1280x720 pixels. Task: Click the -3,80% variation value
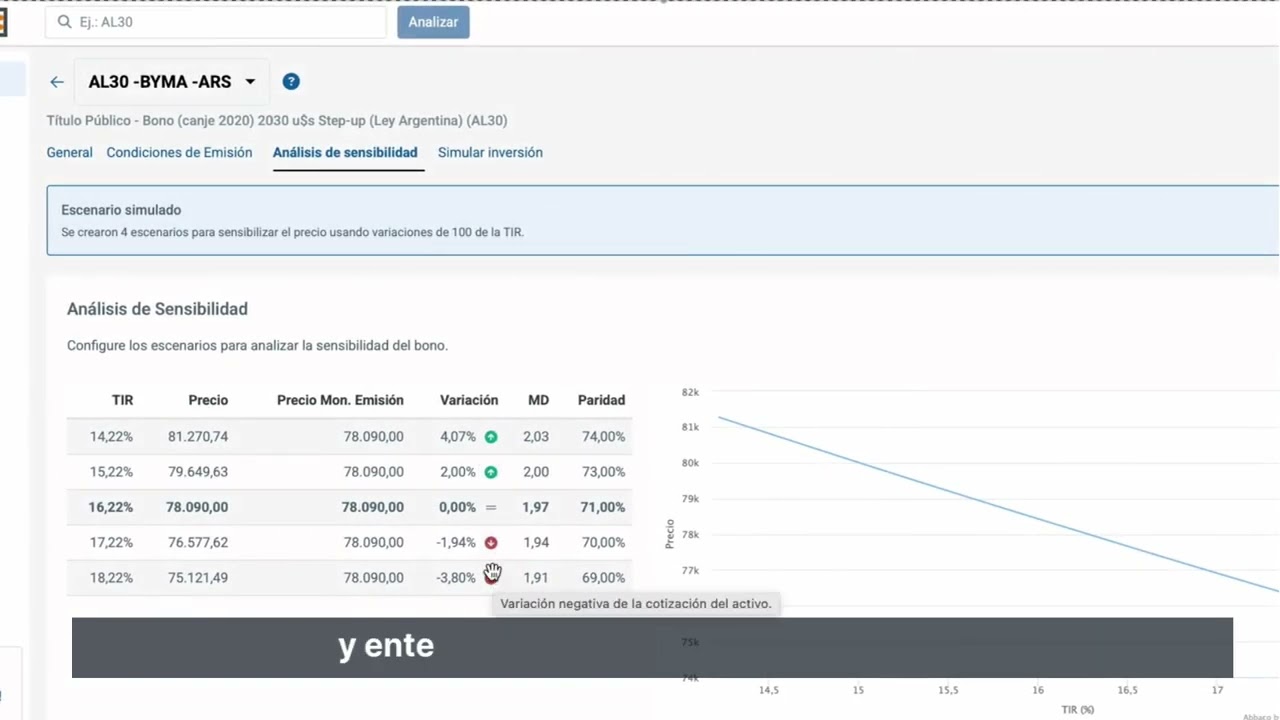[x=456, y=578]
